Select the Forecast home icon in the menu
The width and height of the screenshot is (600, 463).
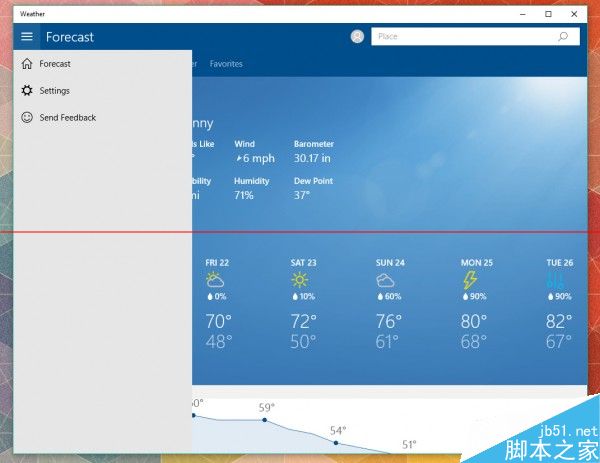(27, 64)
